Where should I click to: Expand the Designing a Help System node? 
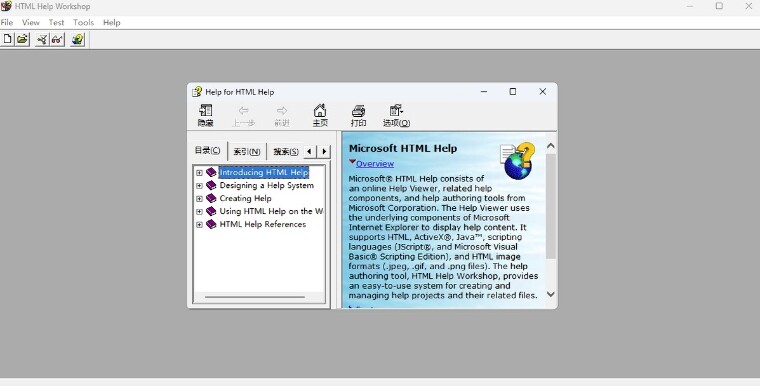pos(199,186)
